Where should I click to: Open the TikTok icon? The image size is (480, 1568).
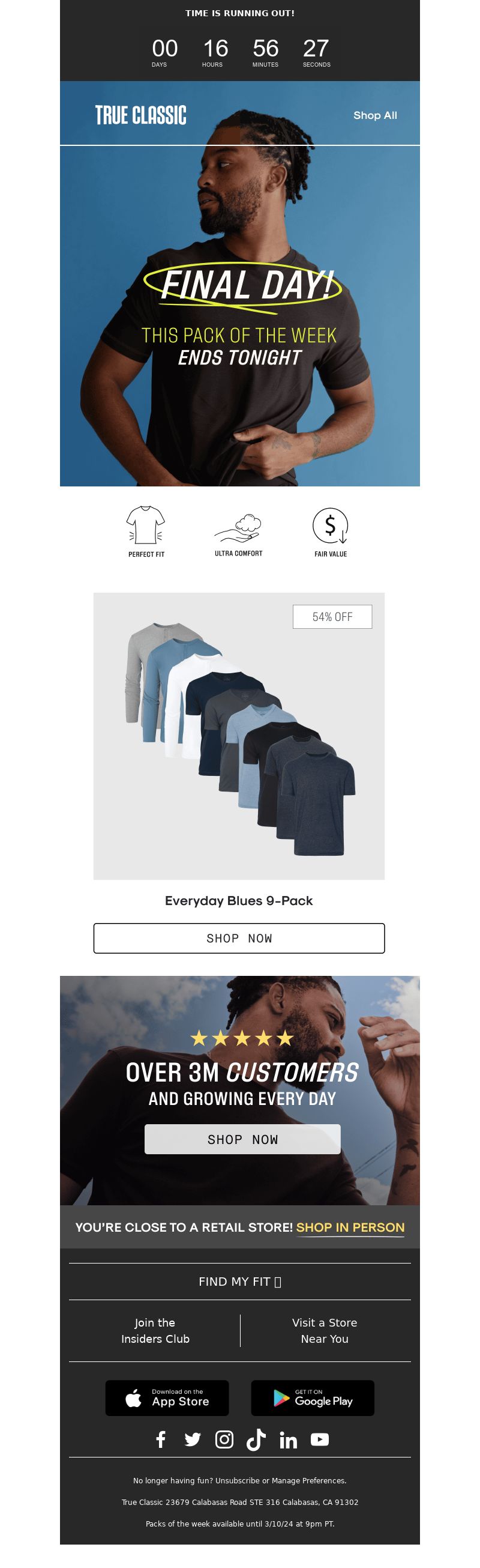click(256, 1439)
